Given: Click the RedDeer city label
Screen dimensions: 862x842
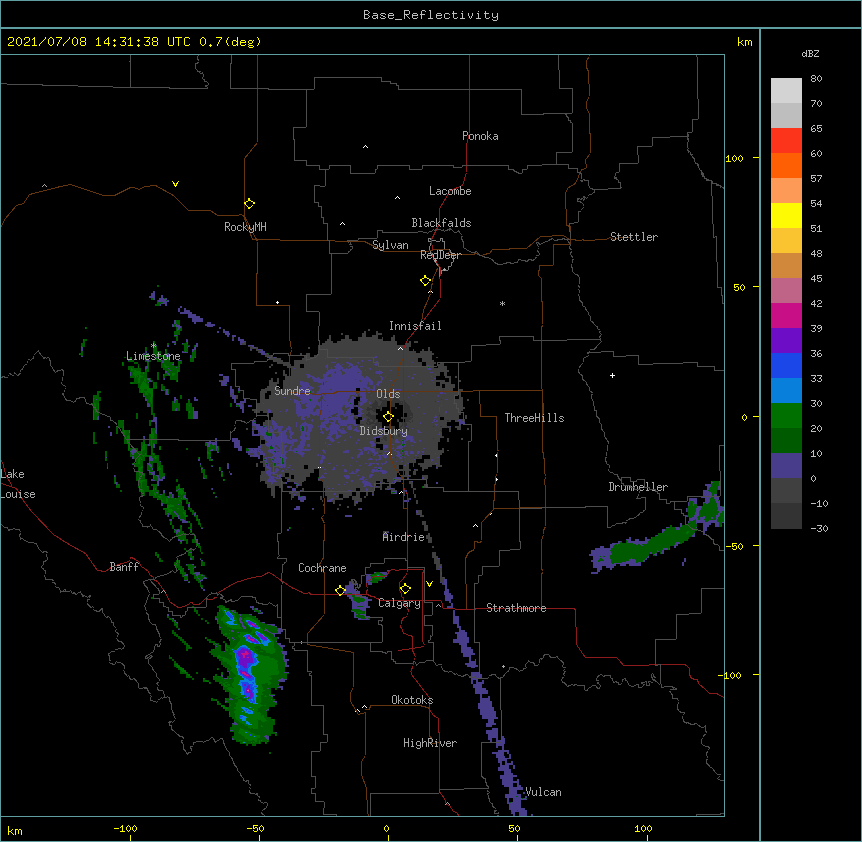Looking at the screenshot, I should pyautogui.click(x=440, y=255).
